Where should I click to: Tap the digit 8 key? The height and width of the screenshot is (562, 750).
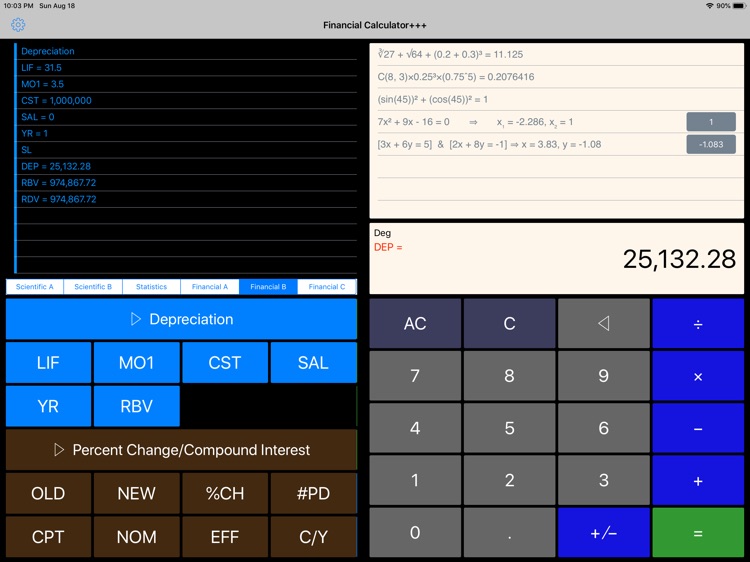[509, 376]
